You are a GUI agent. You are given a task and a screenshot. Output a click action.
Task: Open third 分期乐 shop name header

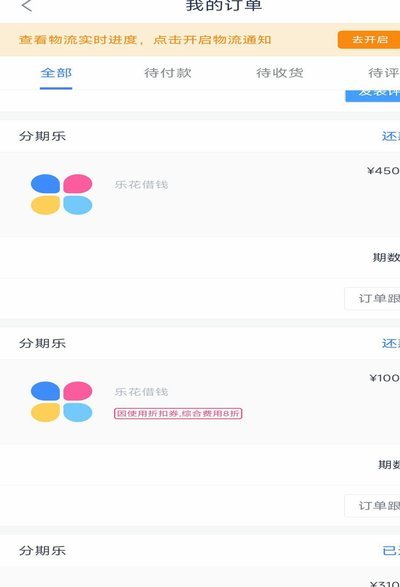click(42, 551)
